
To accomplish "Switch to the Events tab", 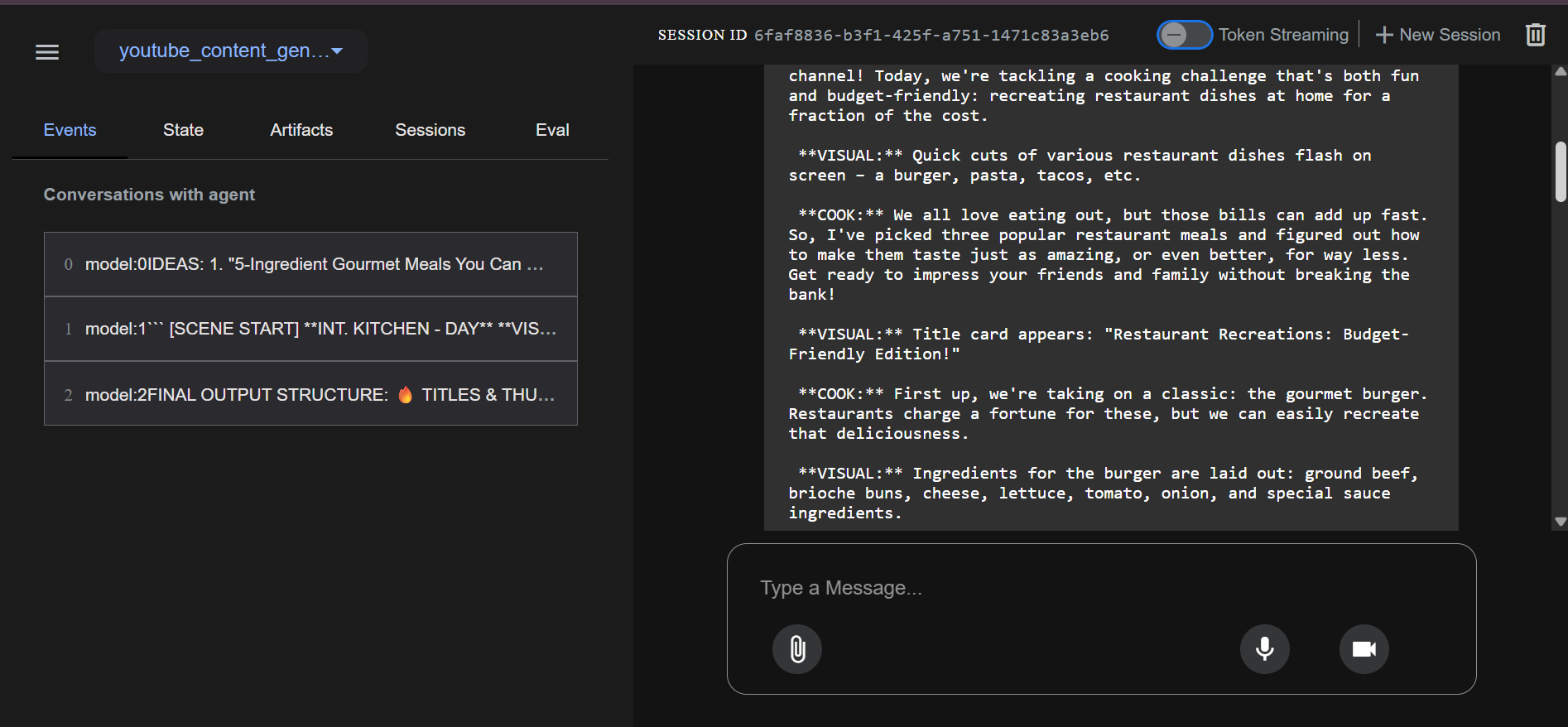I will [x=70, y=130].
